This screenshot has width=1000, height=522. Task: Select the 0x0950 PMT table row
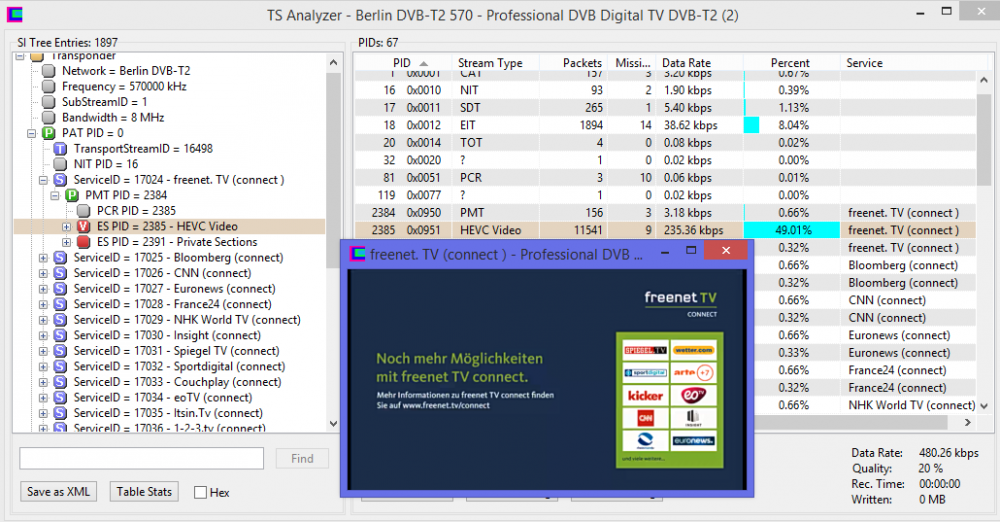pyautogui.click(x=665, y=213)
